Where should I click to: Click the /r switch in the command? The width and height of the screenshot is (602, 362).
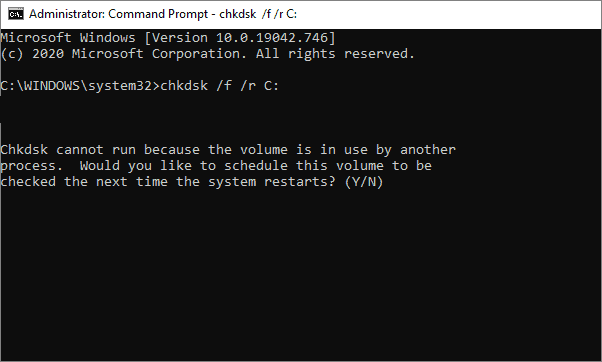point(248,85)
